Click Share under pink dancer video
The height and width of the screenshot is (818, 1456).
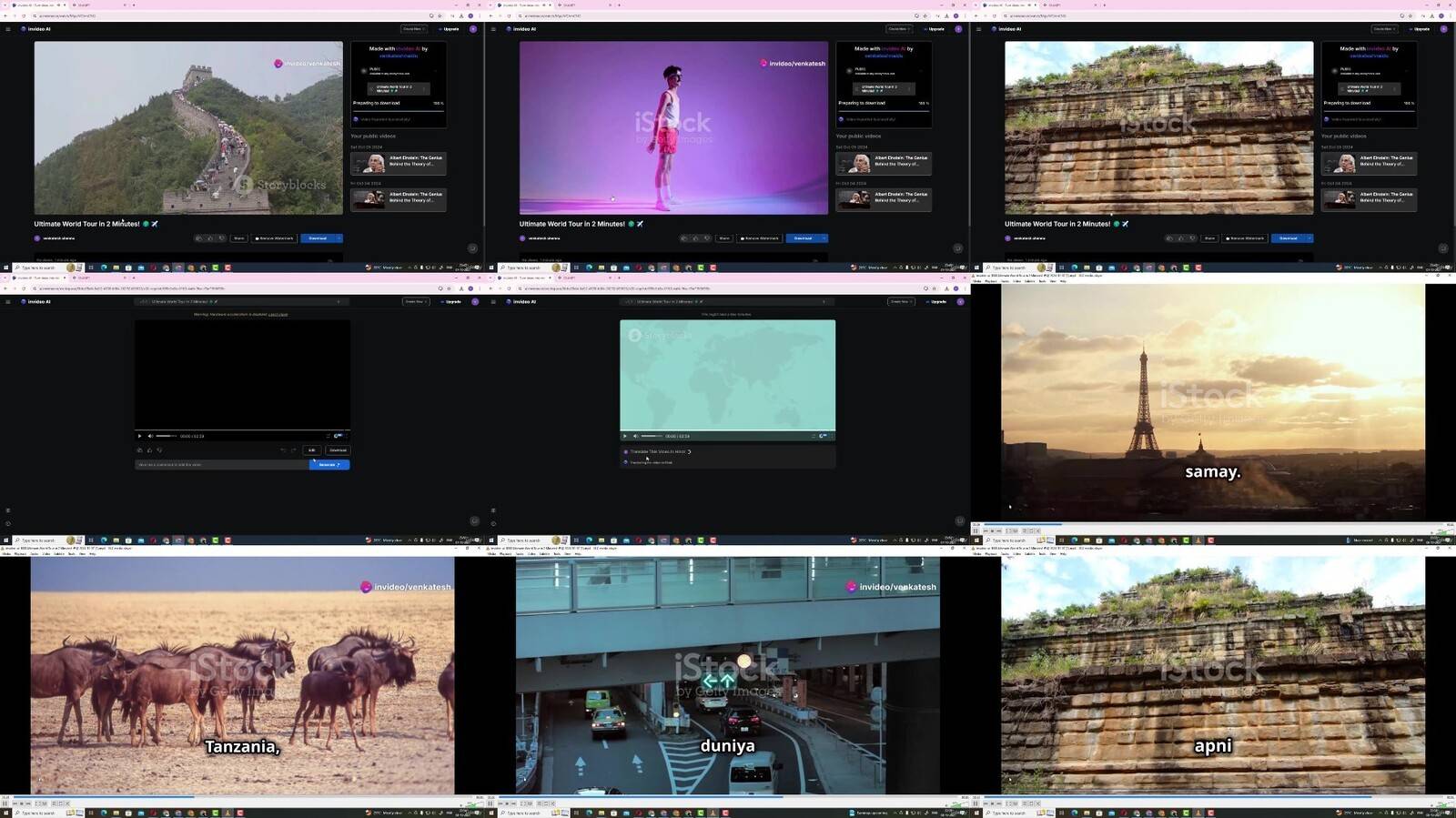click(723, 238)
